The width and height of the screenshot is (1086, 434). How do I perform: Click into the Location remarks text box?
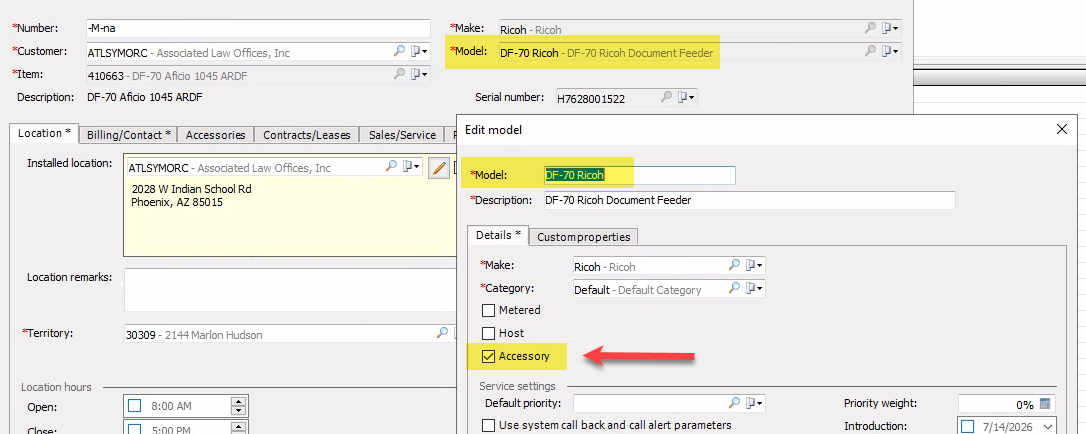pos(290,291)
